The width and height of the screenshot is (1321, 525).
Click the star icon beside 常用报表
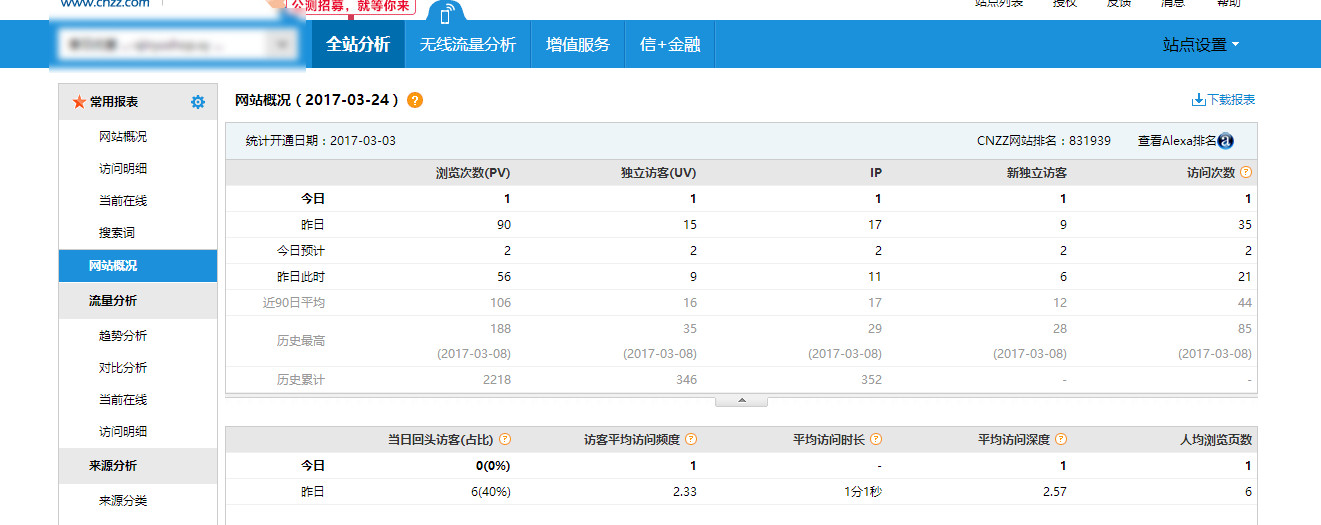(x=79, y=102)
